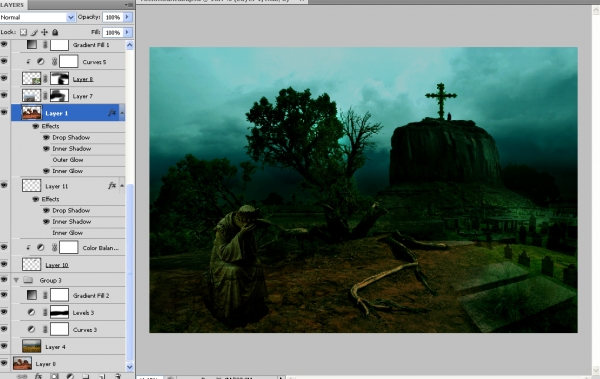Hide Layer 11's Inner Shadow effect
This screenshot has height=379, width=600.
click(x=46, y=222)
